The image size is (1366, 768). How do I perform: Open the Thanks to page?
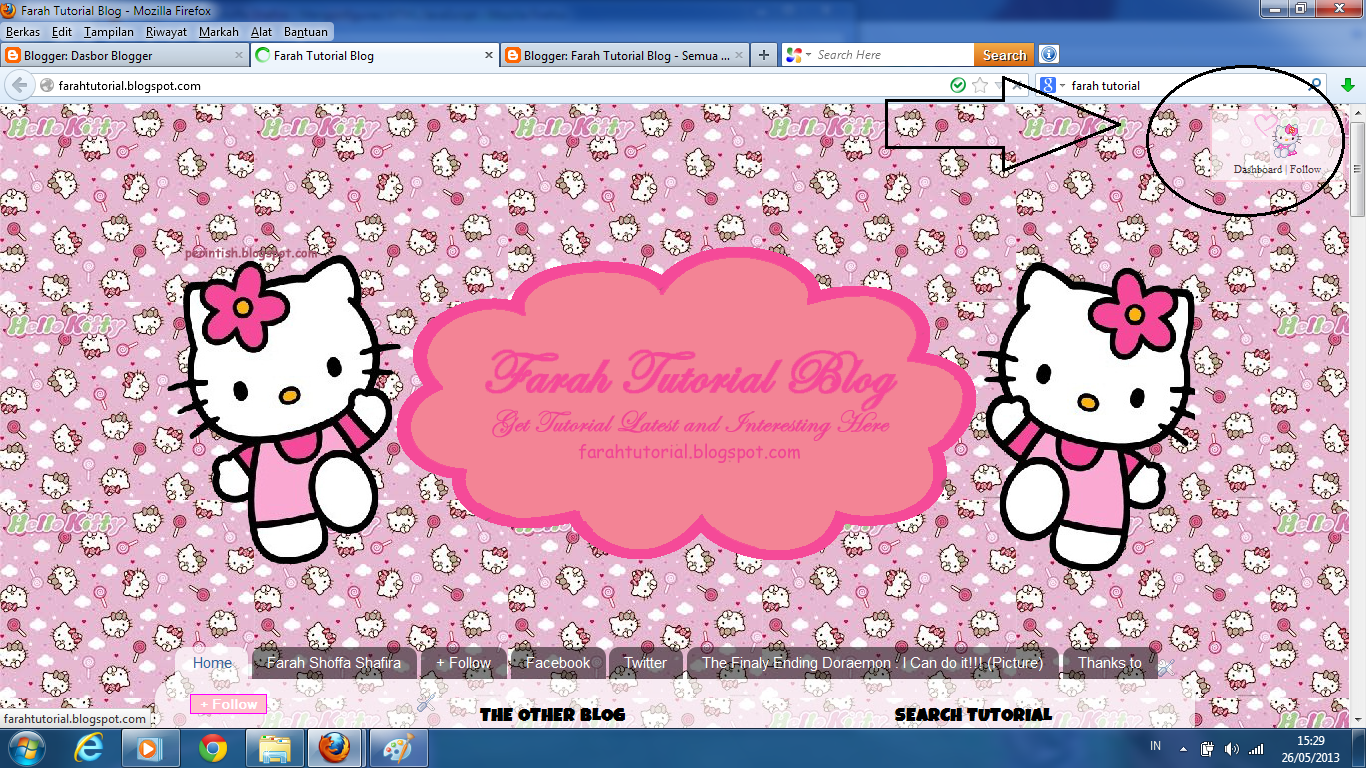tap(1110, 663)
